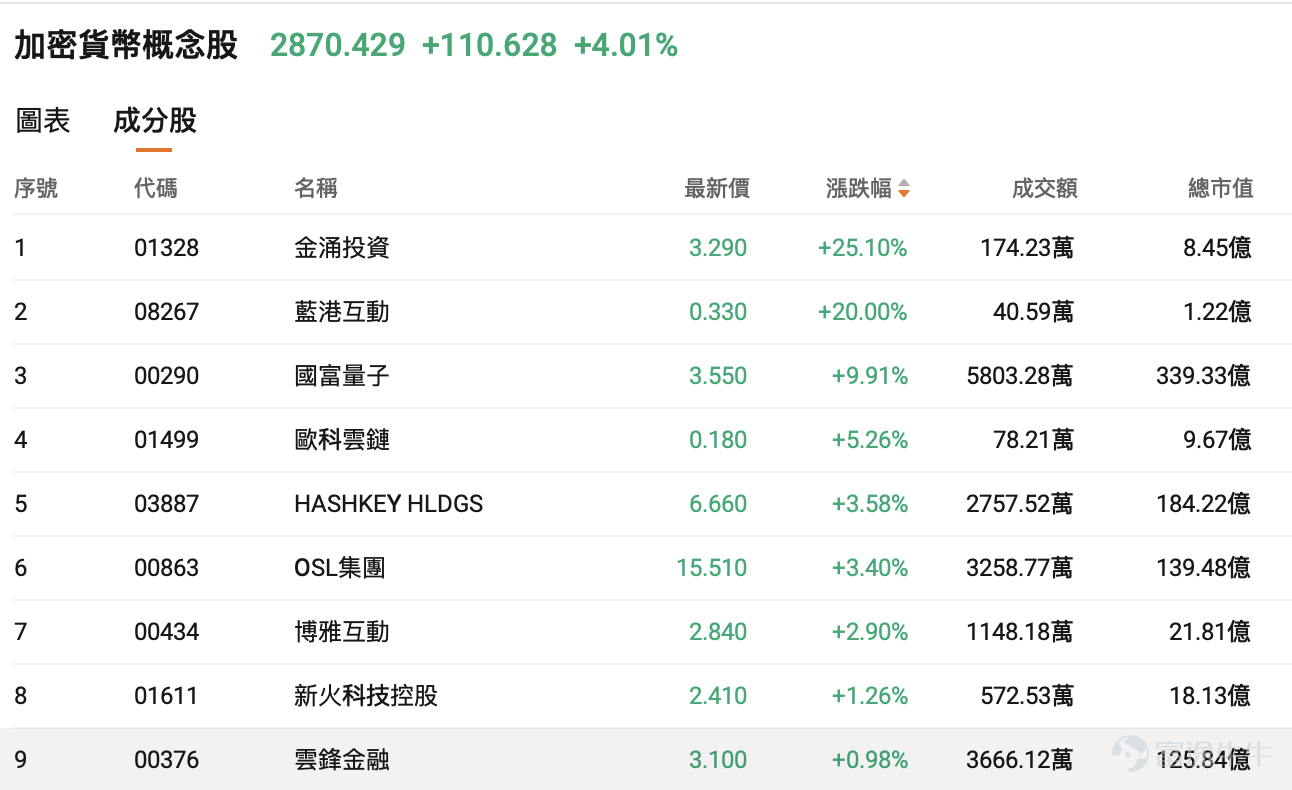Click turnover 174.23萬
The width and height of the screenshot is (1292, 790).
[1027, 248]
